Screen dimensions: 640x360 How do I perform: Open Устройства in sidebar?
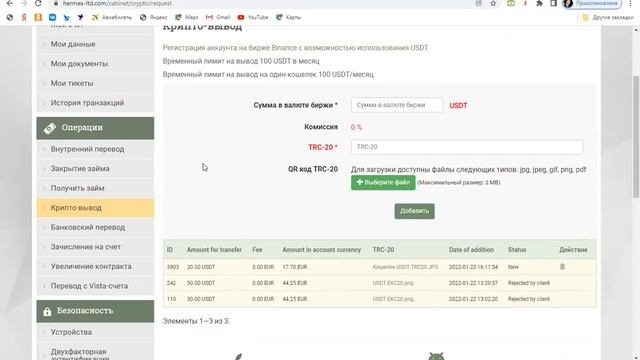point(96,332)
